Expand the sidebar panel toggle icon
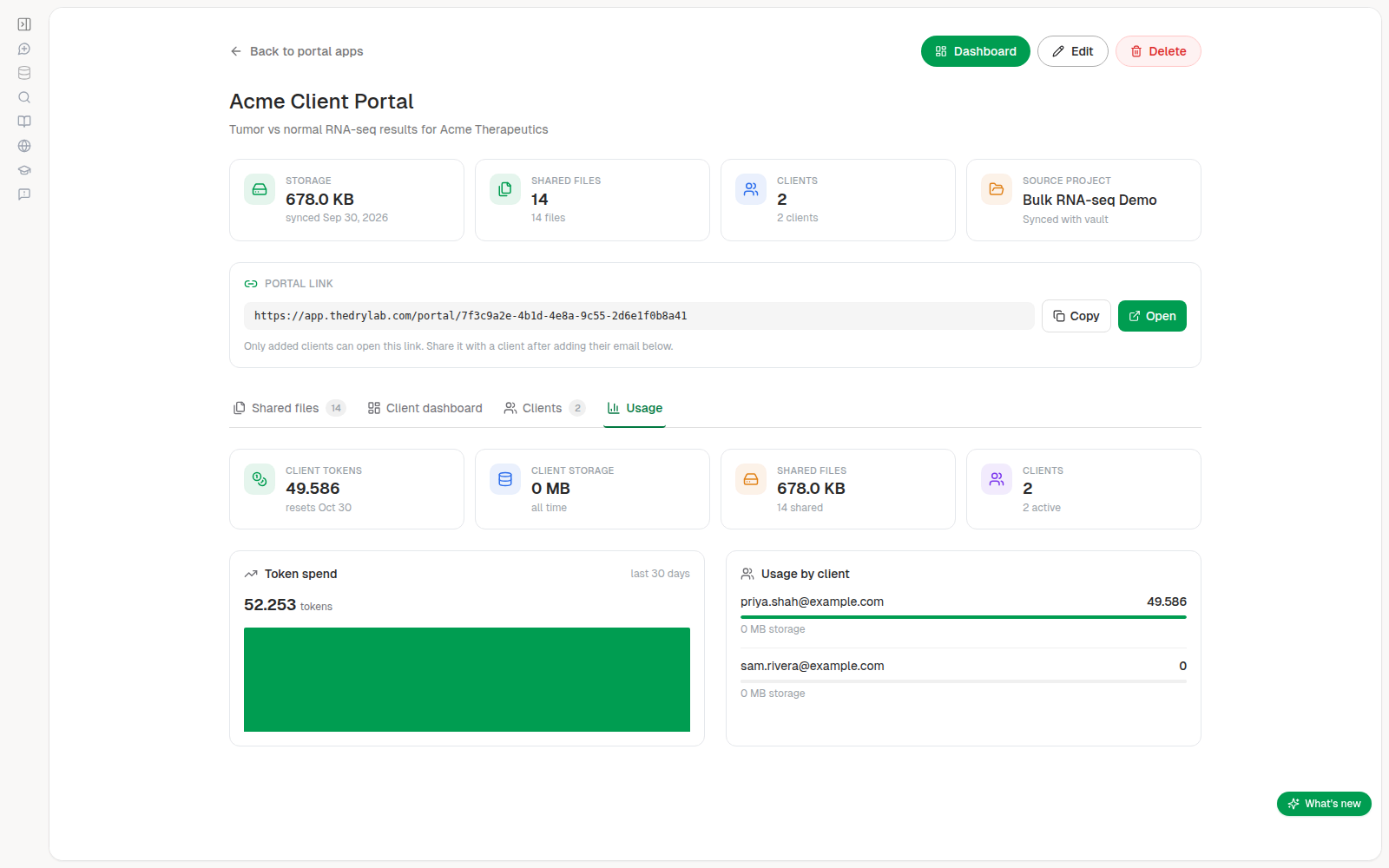This screenshot has width=1389, height=868. pyautogui.click(x=24, y=24)
